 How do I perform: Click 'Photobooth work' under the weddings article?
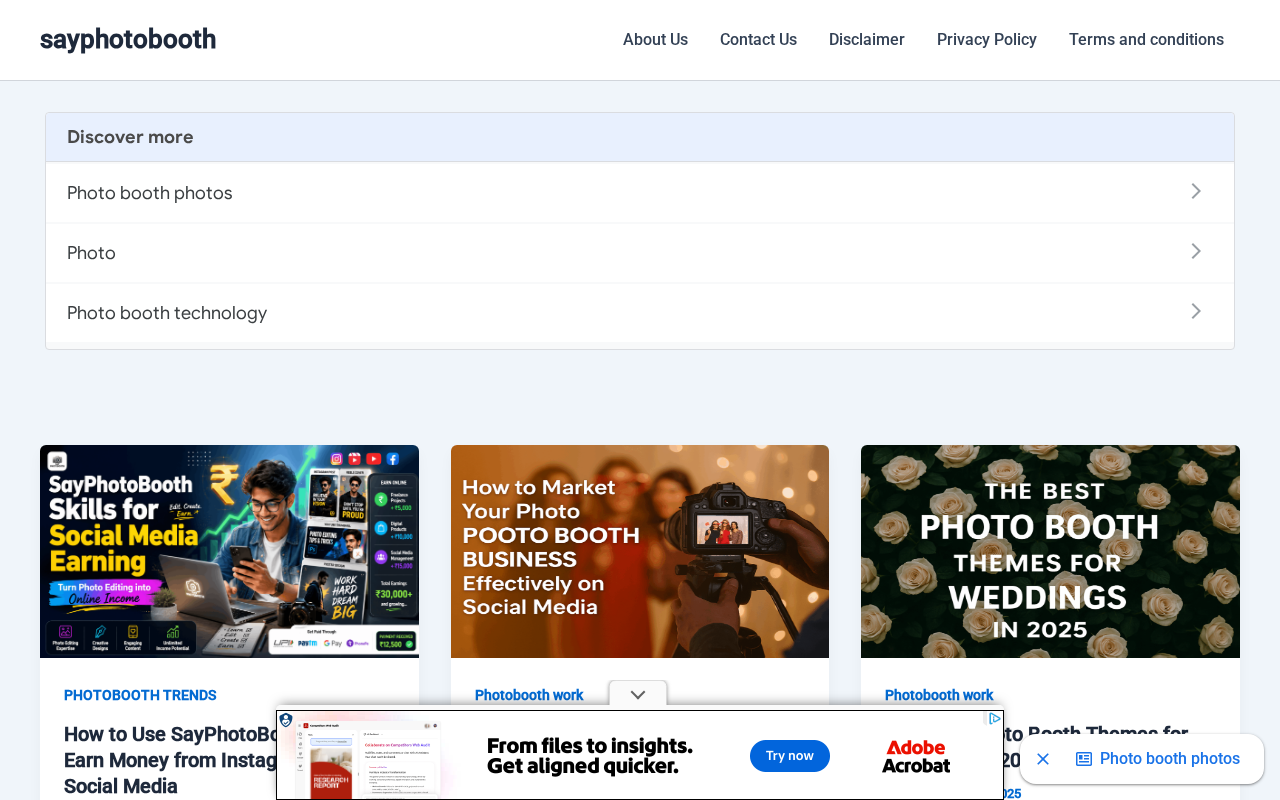(939, 695)
